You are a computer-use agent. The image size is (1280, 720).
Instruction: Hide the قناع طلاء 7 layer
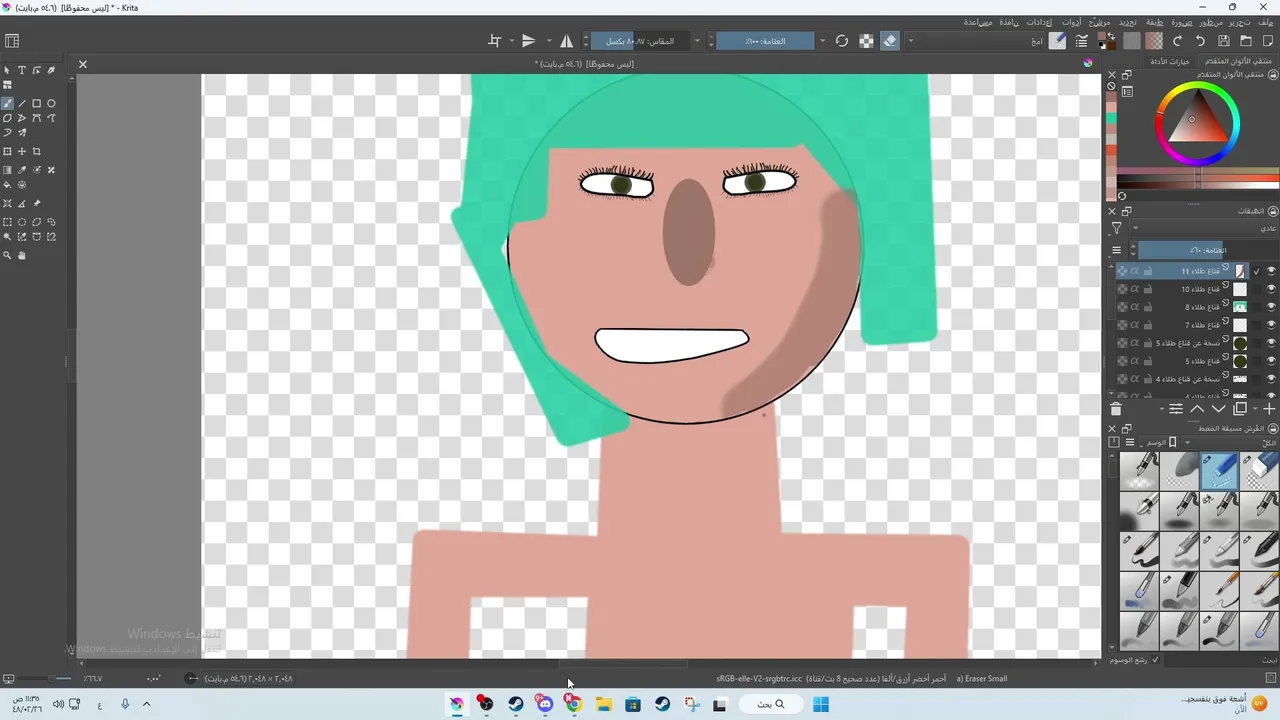[1271, 325]
